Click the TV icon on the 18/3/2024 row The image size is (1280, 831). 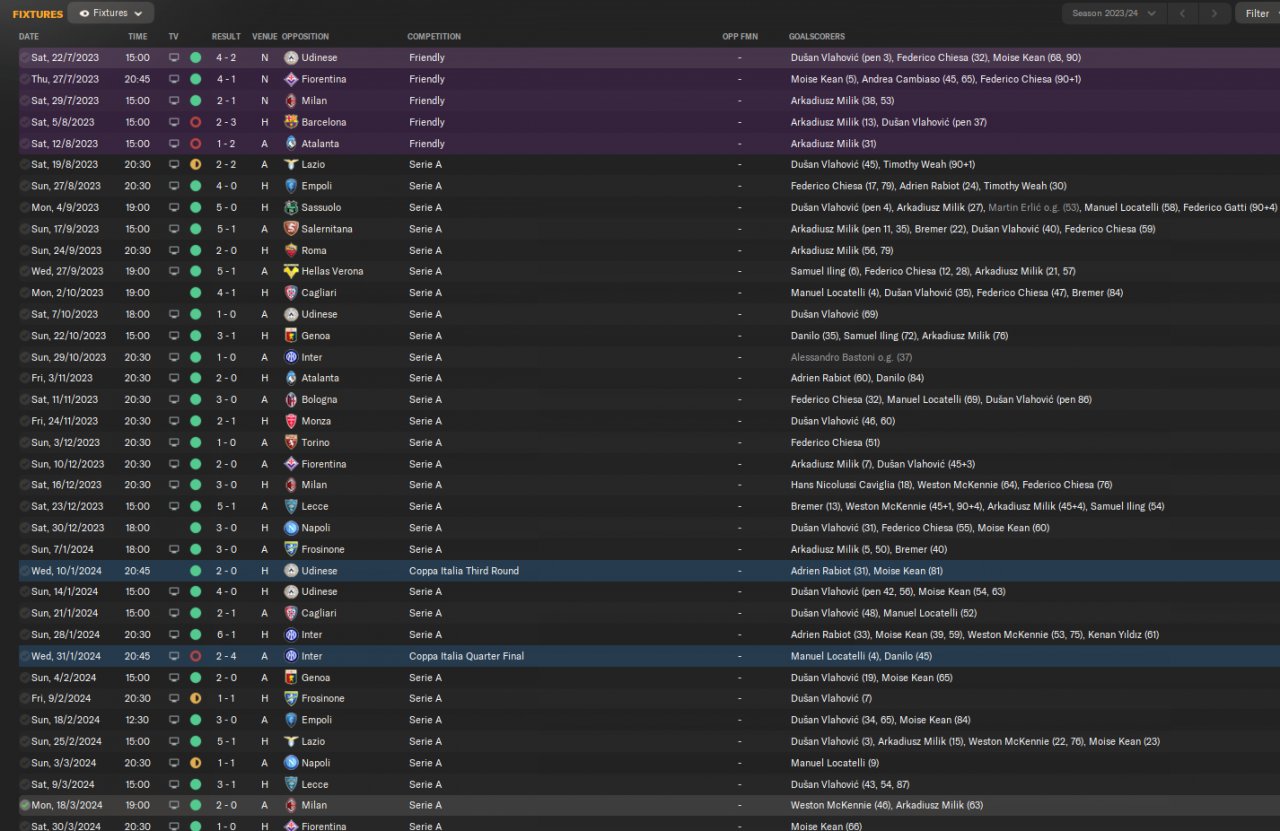(174, 805)
